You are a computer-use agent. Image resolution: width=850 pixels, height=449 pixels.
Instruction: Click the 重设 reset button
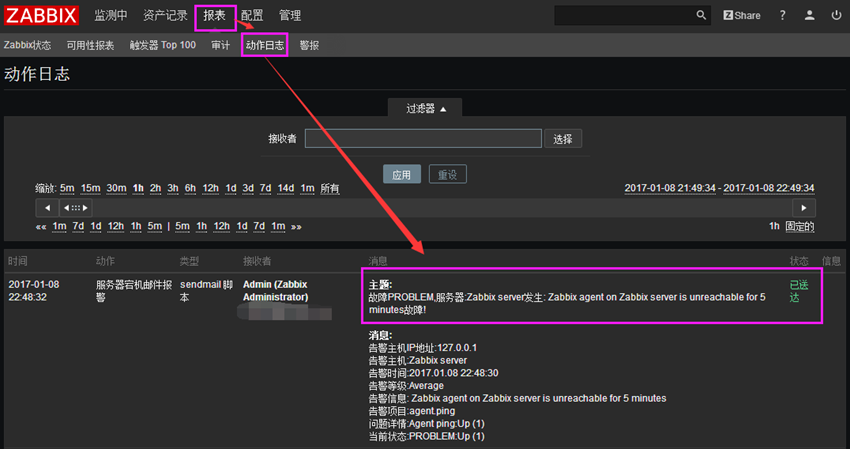[448, 175]
